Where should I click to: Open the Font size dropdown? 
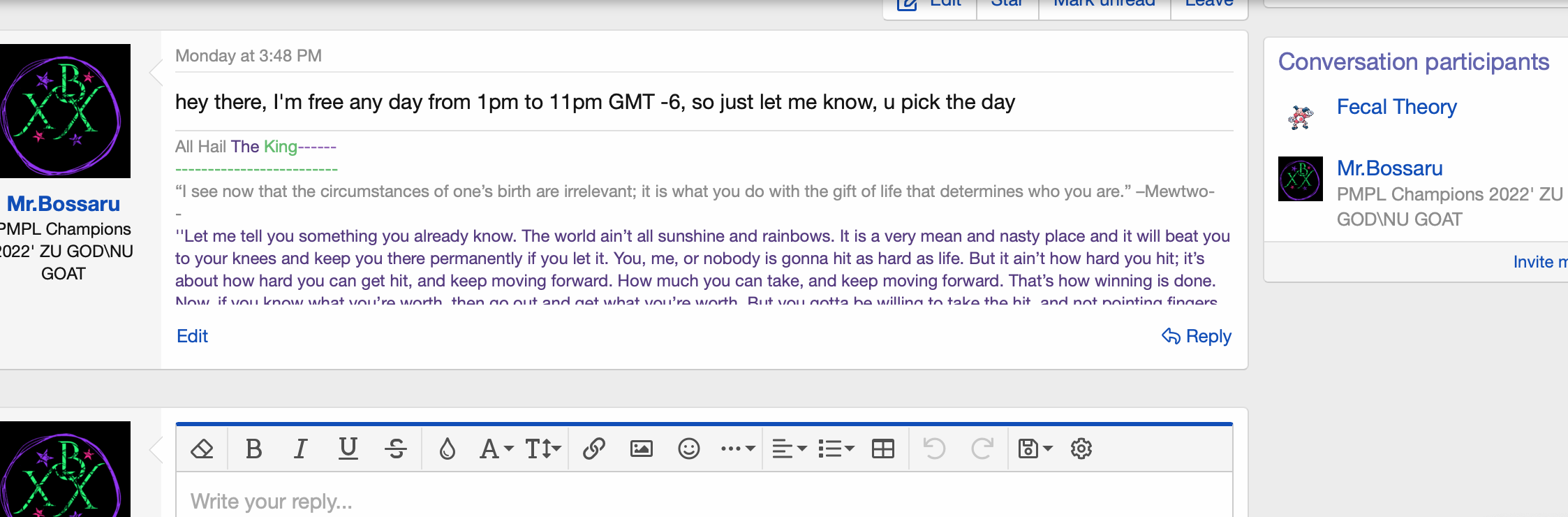click(x=543, y=449)
